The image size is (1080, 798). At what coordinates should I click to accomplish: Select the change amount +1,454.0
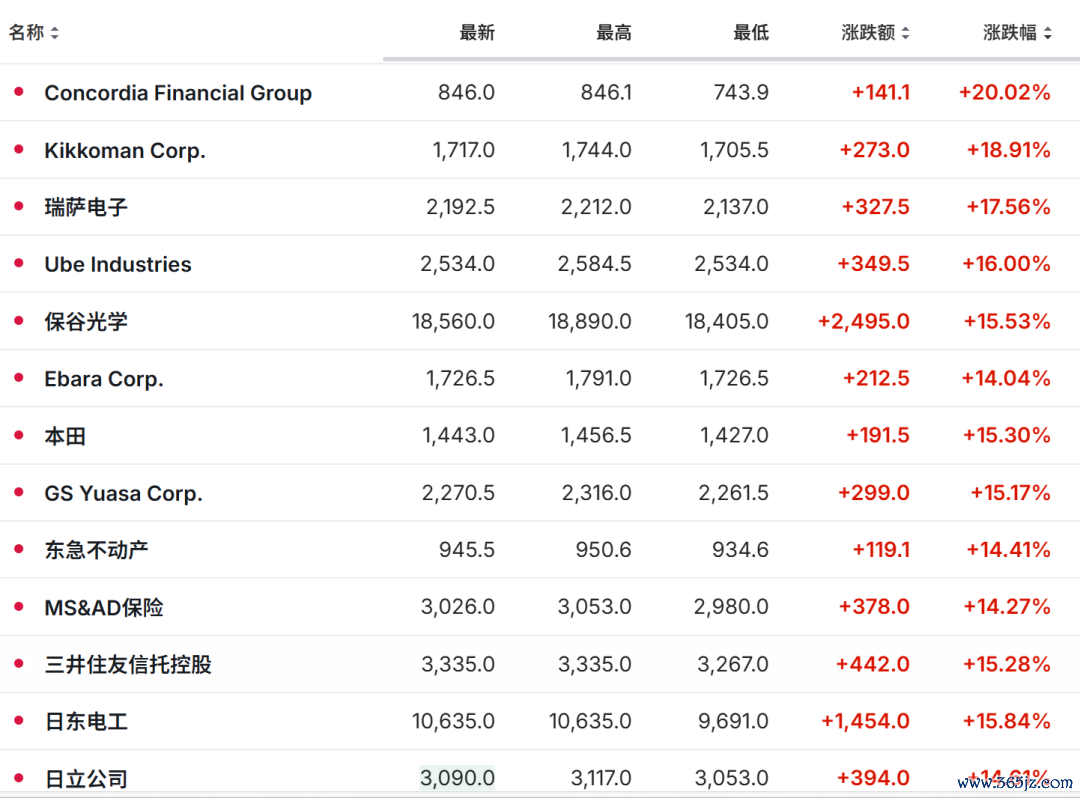tap(865, 721)
